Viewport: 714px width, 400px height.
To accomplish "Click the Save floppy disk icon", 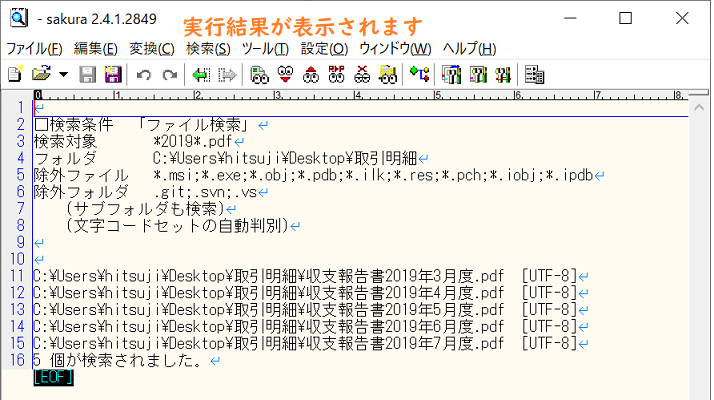I will click(x=87, y=74).
